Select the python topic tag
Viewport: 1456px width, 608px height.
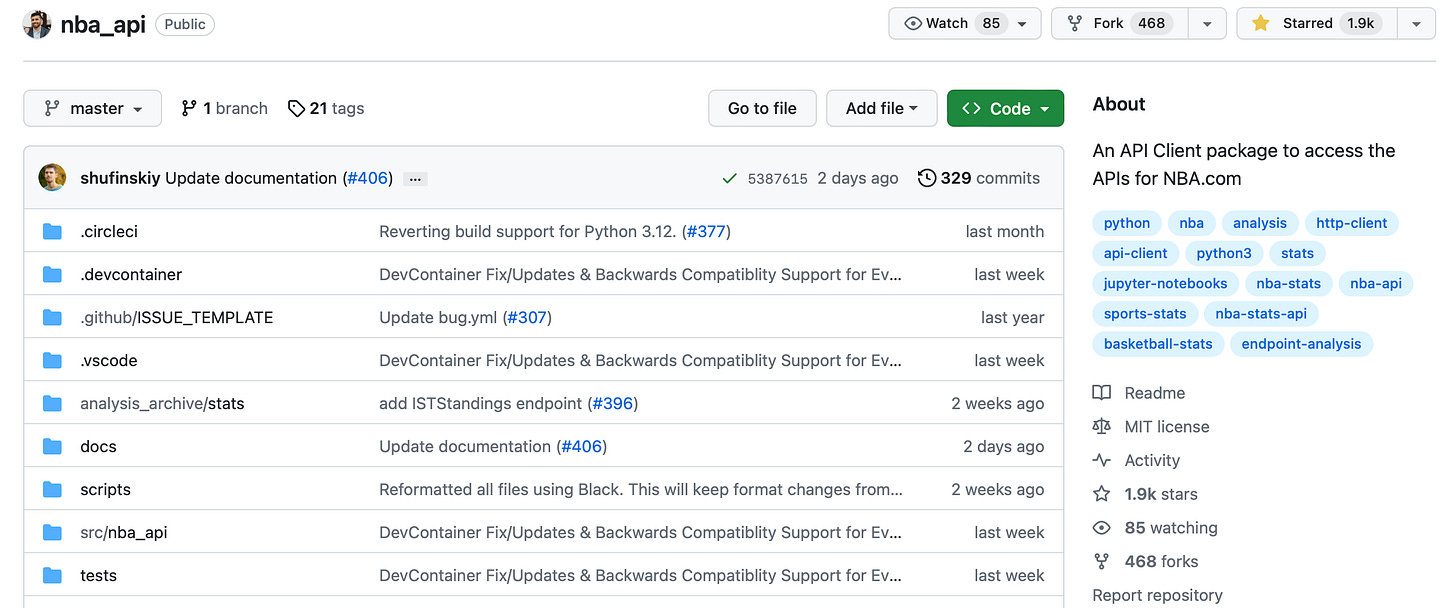1127,223
